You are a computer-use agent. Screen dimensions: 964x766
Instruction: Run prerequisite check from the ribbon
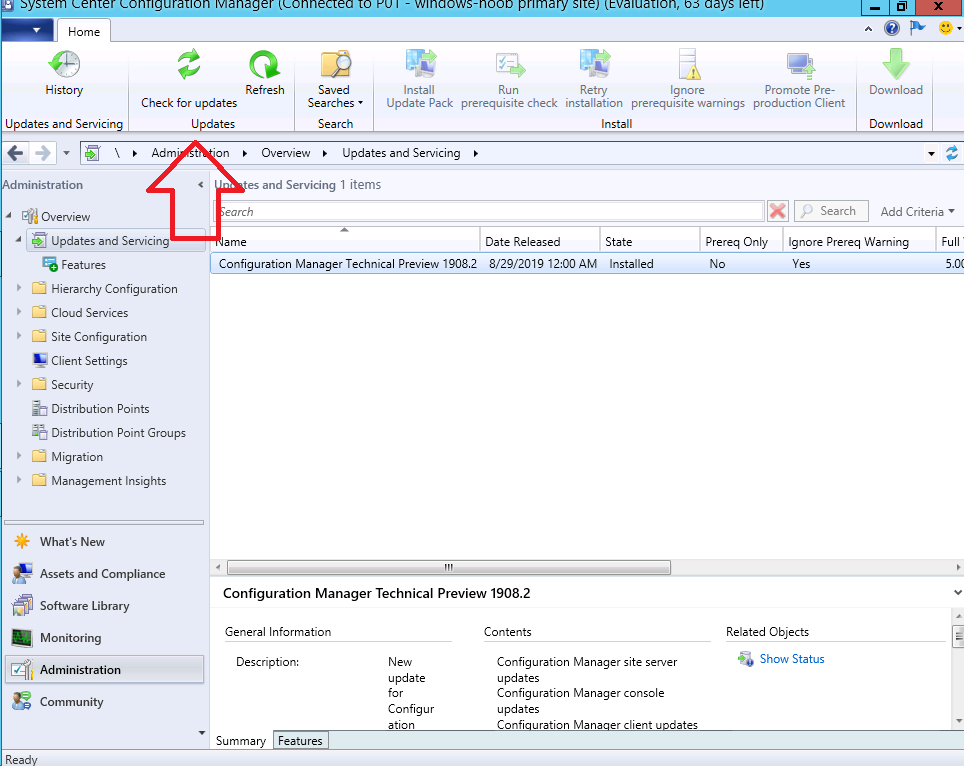pyautogui.click(x=509, y=80)
